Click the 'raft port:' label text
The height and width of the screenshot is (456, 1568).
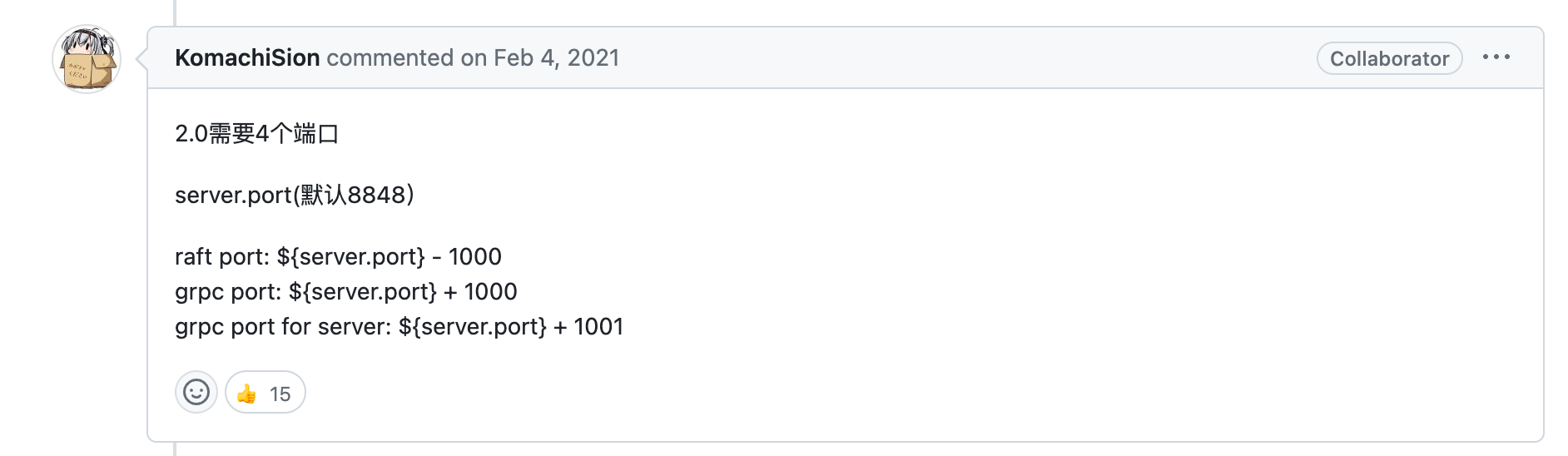point(222,256)
